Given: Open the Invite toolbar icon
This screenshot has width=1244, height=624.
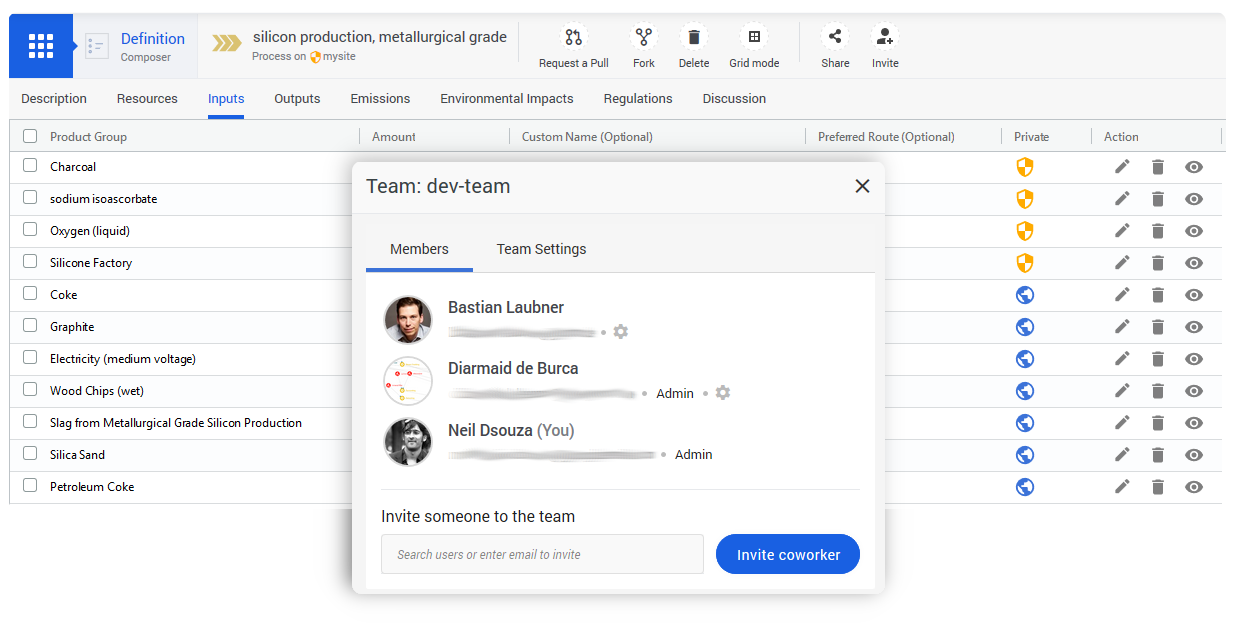Looking at the screenshot, I should 885,38.
